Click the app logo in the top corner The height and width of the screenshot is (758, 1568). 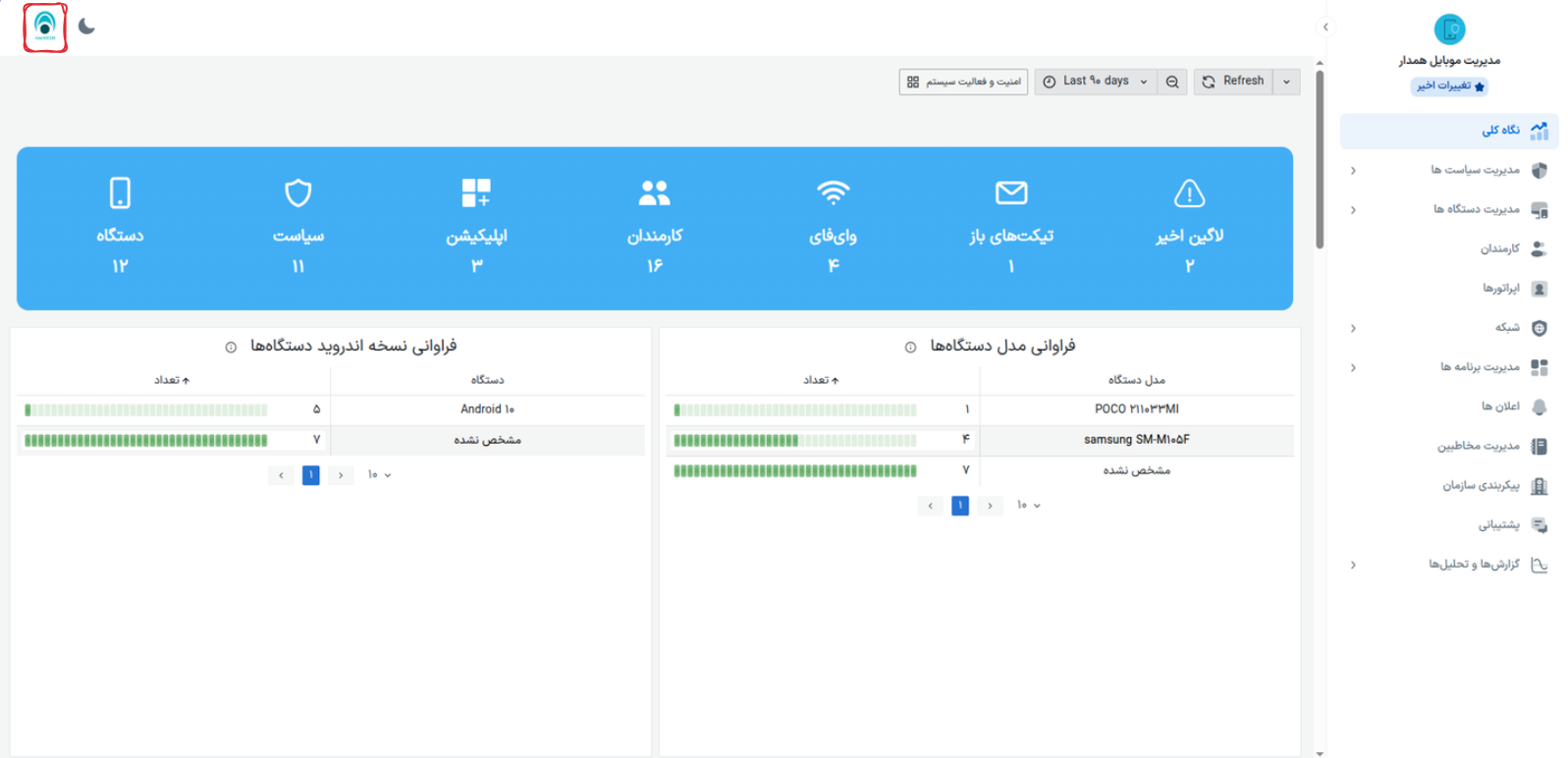pos(45,27)
